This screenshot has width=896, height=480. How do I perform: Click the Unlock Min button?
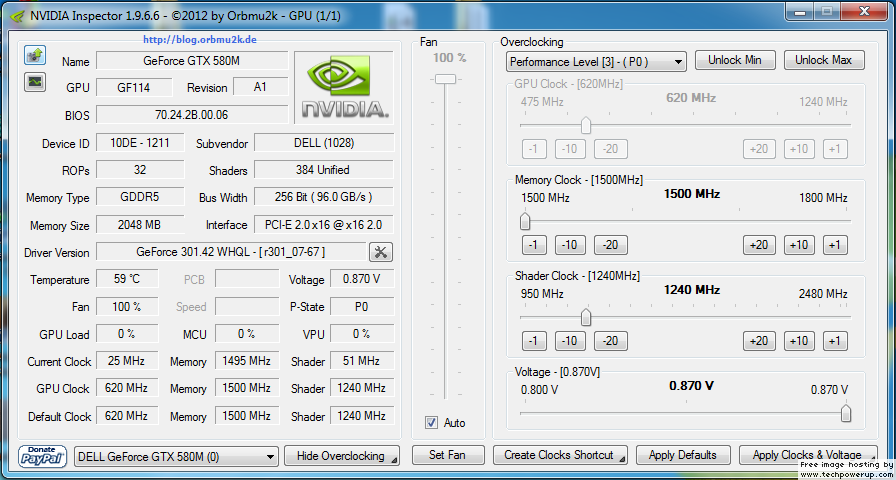coord(735,60)
